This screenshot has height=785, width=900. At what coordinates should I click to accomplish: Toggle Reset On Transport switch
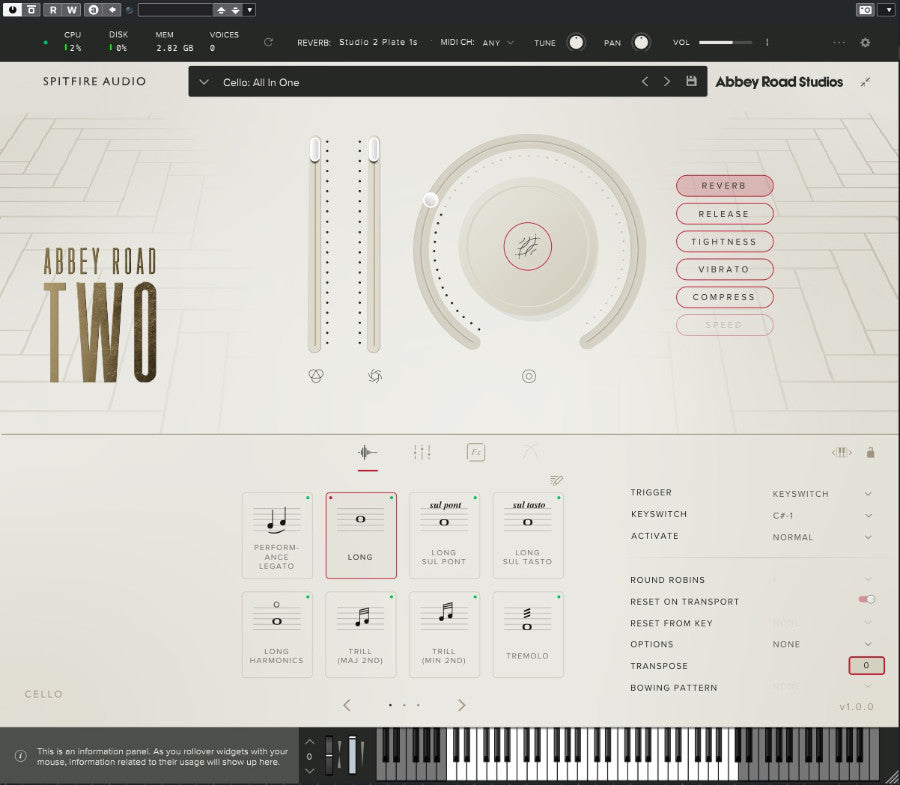(867, 600)
